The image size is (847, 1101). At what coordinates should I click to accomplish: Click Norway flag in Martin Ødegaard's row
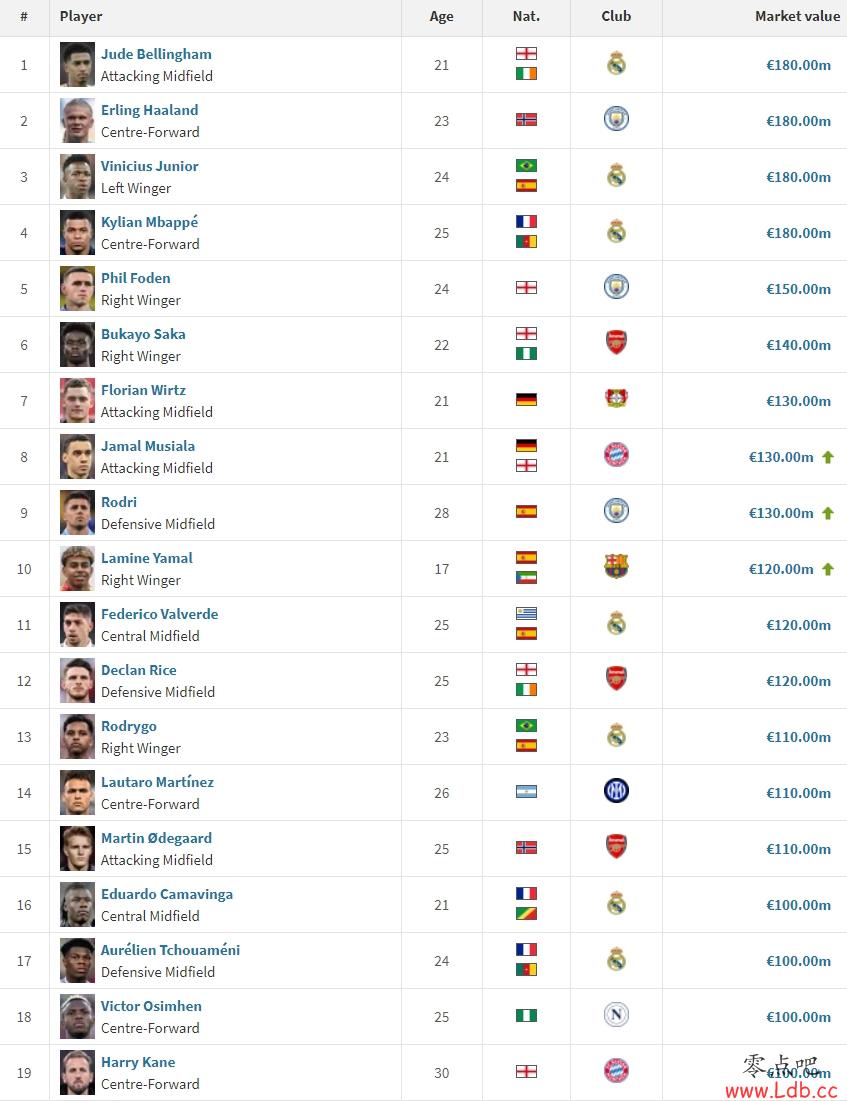(526, 848)
